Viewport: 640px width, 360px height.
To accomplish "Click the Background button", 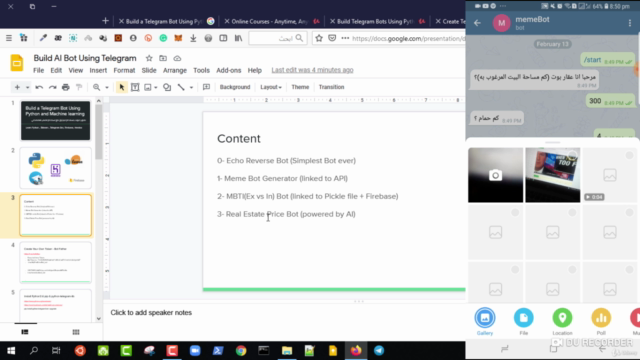I will (235, 87).
